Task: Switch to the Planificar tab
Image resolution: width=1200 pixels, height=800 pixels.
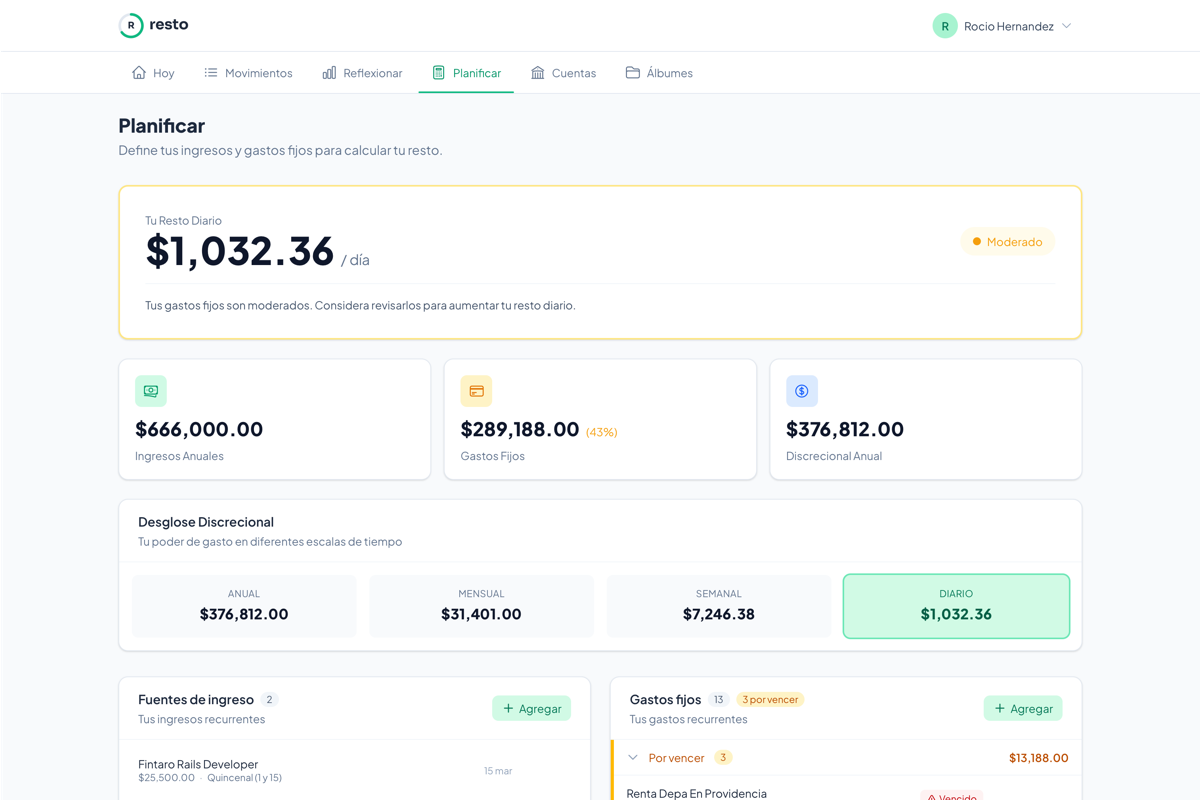Action: tap(466, 73)
